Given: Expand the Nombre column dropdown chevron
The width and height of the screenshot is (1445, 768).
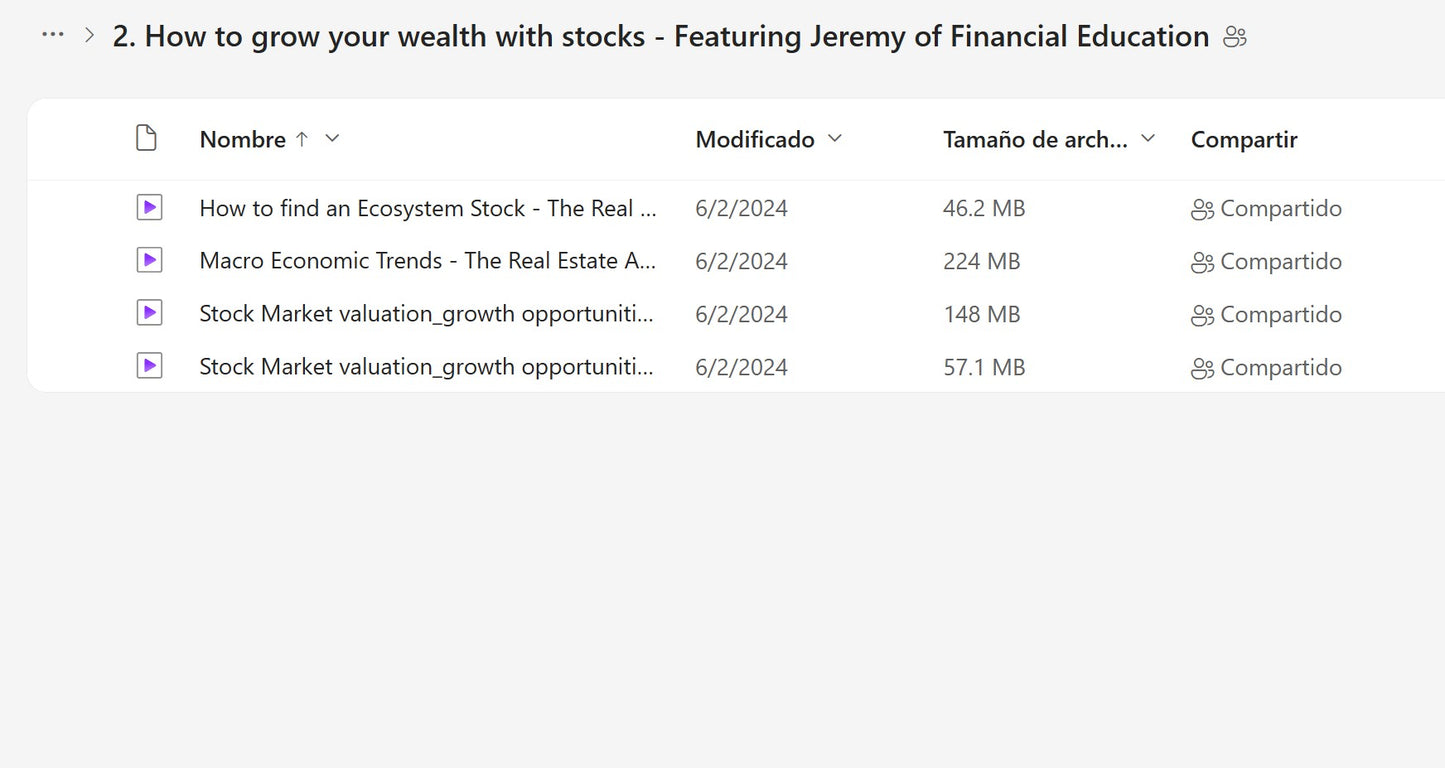Looking at the screenshot, I should (333, 139).
